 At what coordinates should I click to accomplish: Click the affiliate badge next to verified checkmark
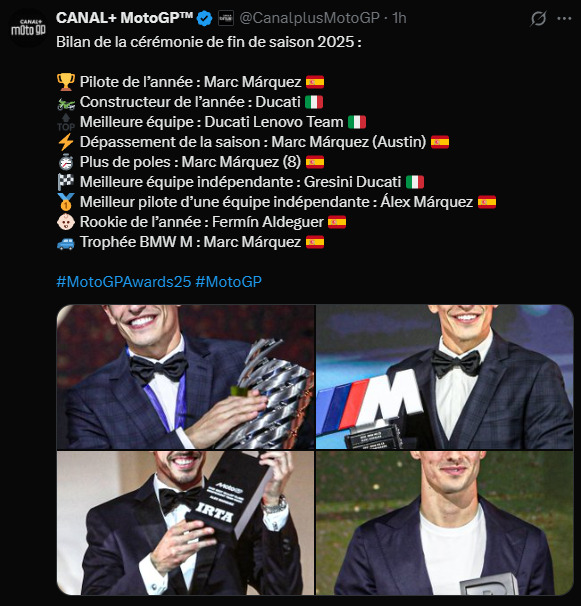pyautogui.click(x=226, y=18)
